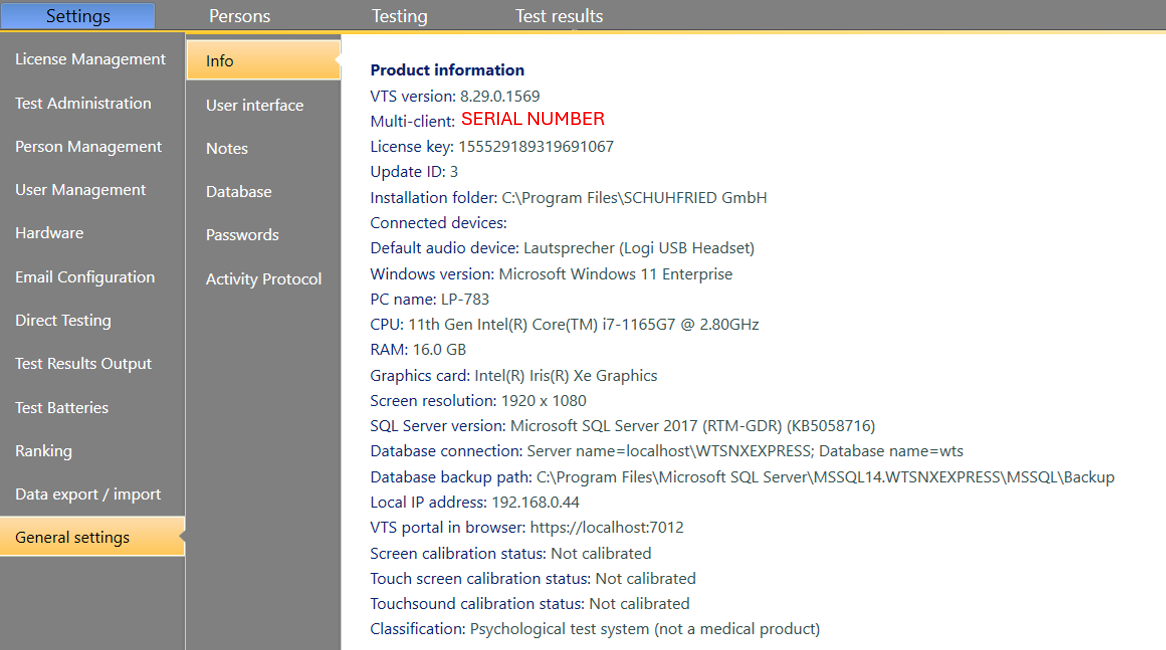Open Test Results Output section
The height and width of the screenshot is (650, 1166).
pyautogui.click(x=84, y=364)
